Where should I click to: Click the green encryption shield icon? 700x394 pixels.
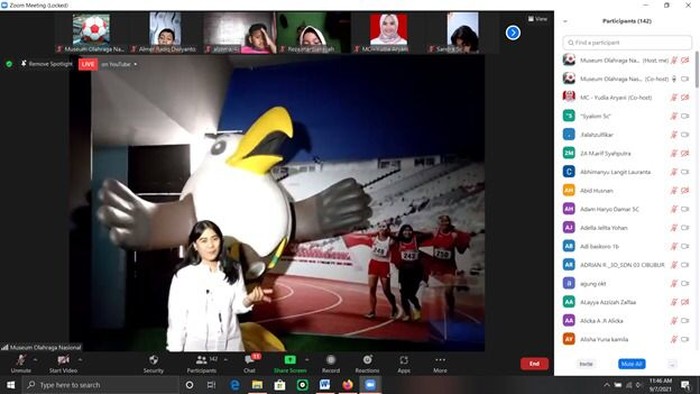point(9,64)
